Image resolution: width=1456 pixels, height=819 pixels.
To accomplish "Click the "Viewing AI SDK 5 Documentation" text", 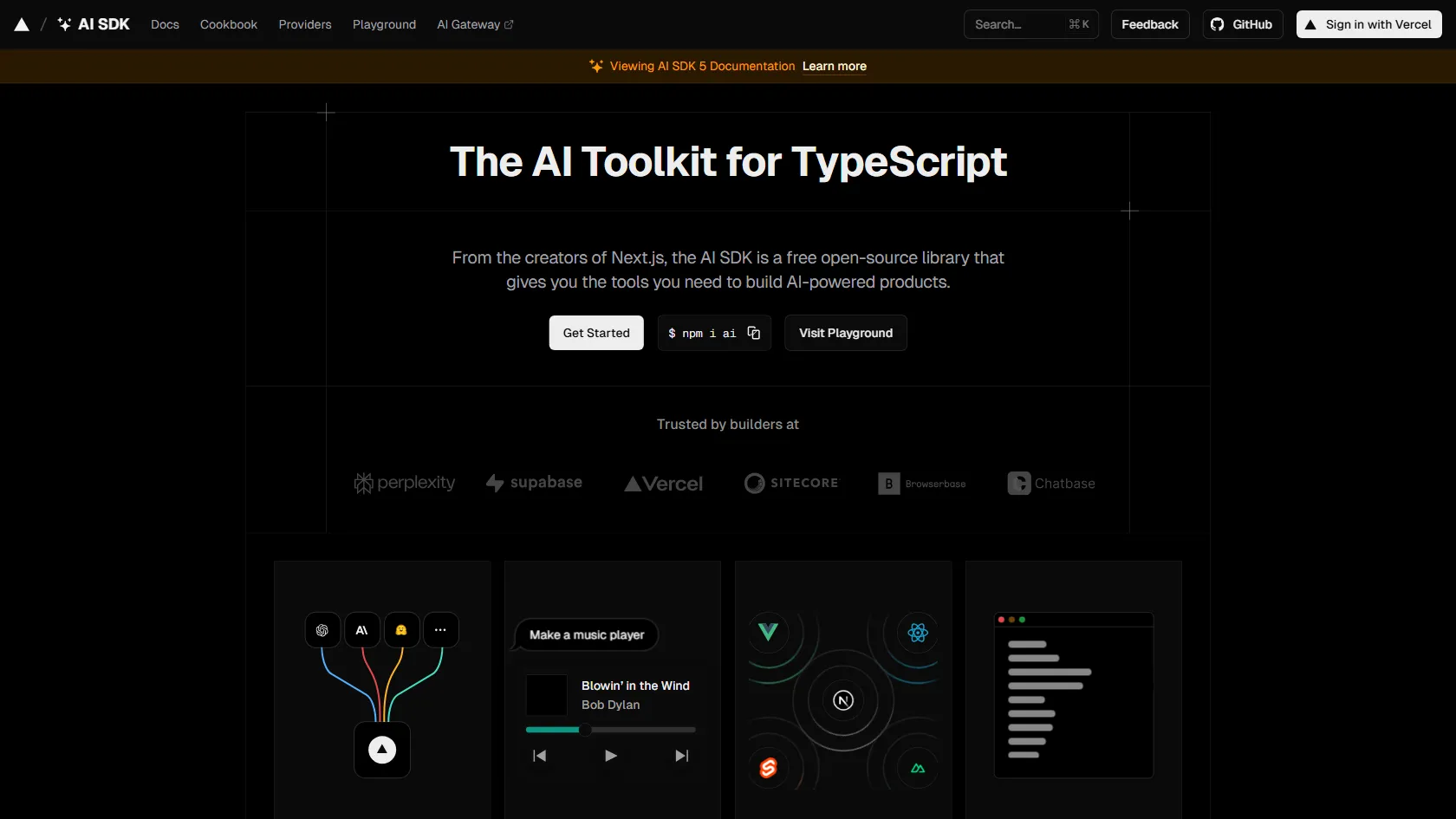I will (702, 66).
